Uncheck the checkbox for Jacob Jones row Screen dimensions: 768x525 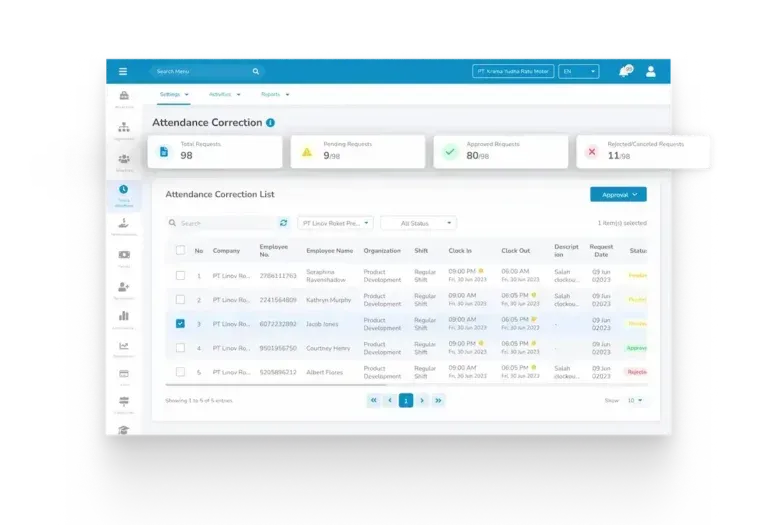(x=180, y=324)
